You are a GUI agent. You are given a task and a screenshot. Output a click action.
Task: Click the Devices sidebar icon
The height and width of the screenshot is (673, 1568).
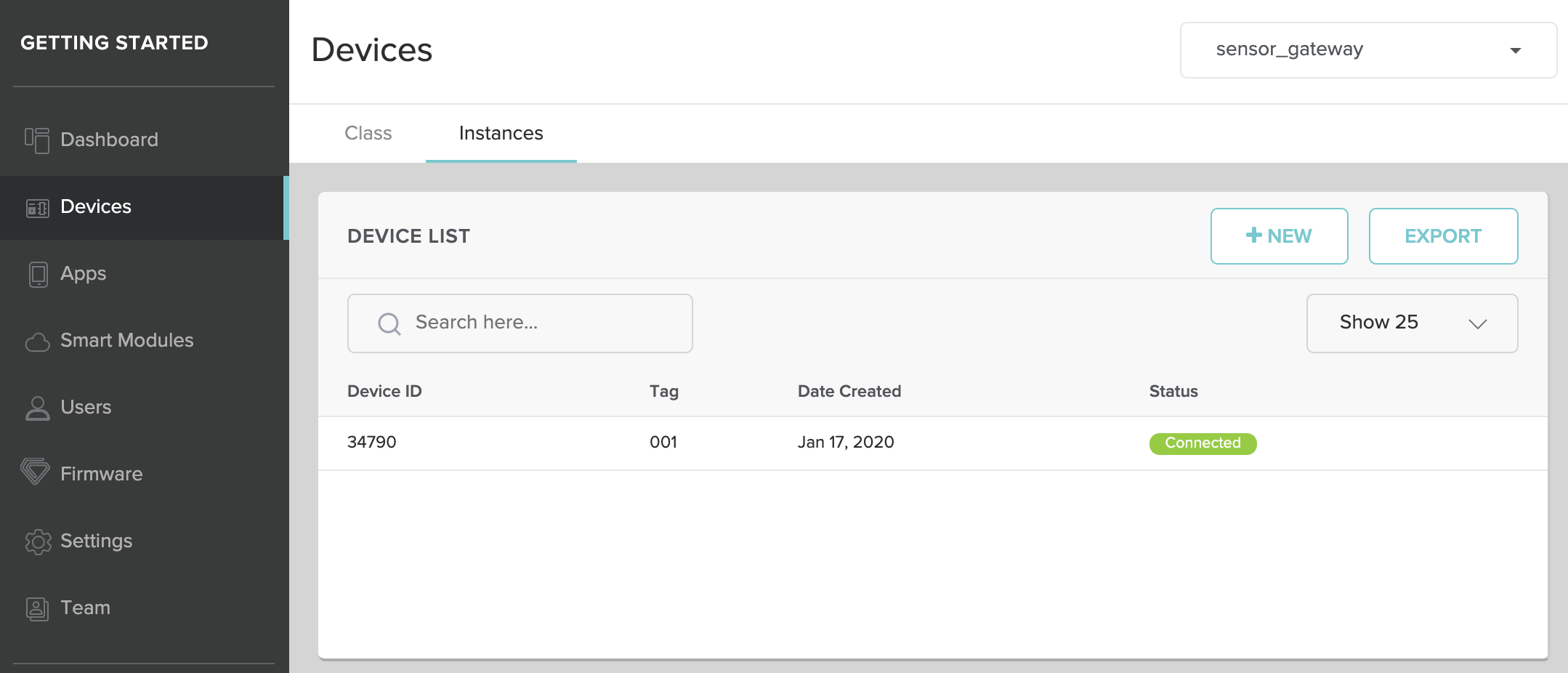point(37,208)
